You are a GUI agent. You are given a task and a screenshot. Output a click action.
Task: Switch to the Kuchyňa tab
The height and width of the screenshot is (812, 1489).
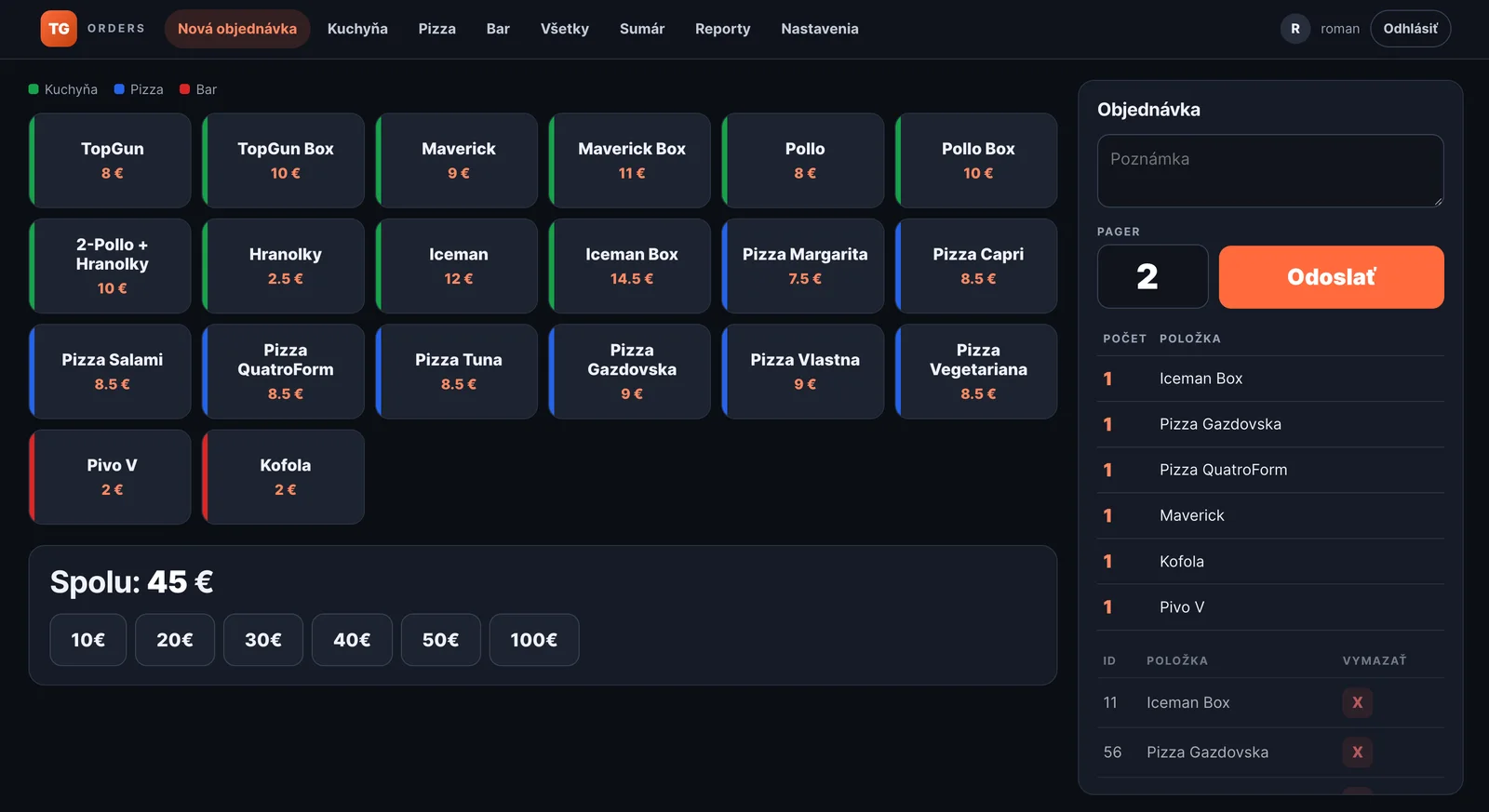point(357,29)
